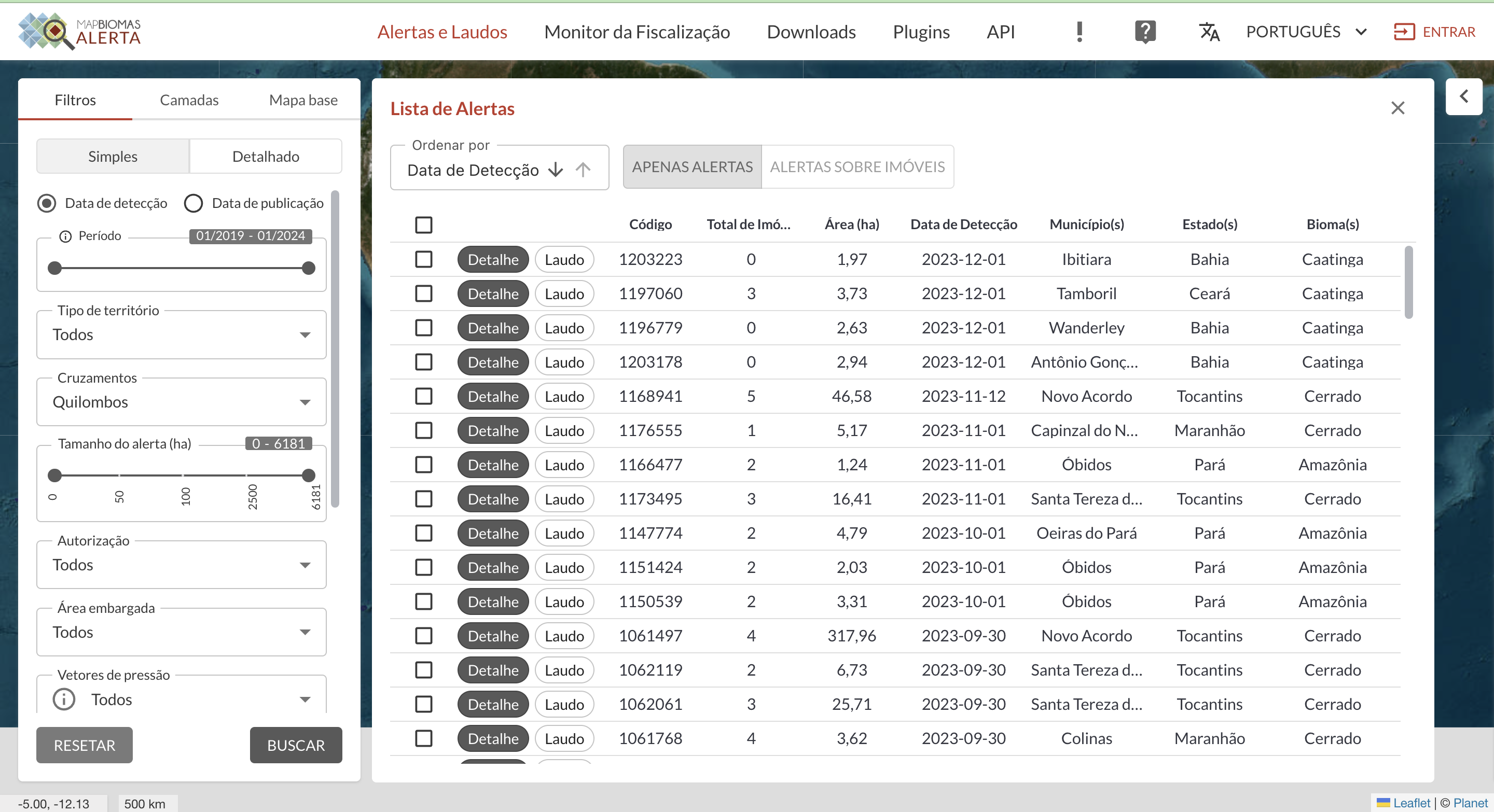The height and width of the screenshot is (812, 1494).
Task: Select the Data de detecção radio button
Action: tap(47, 203)
